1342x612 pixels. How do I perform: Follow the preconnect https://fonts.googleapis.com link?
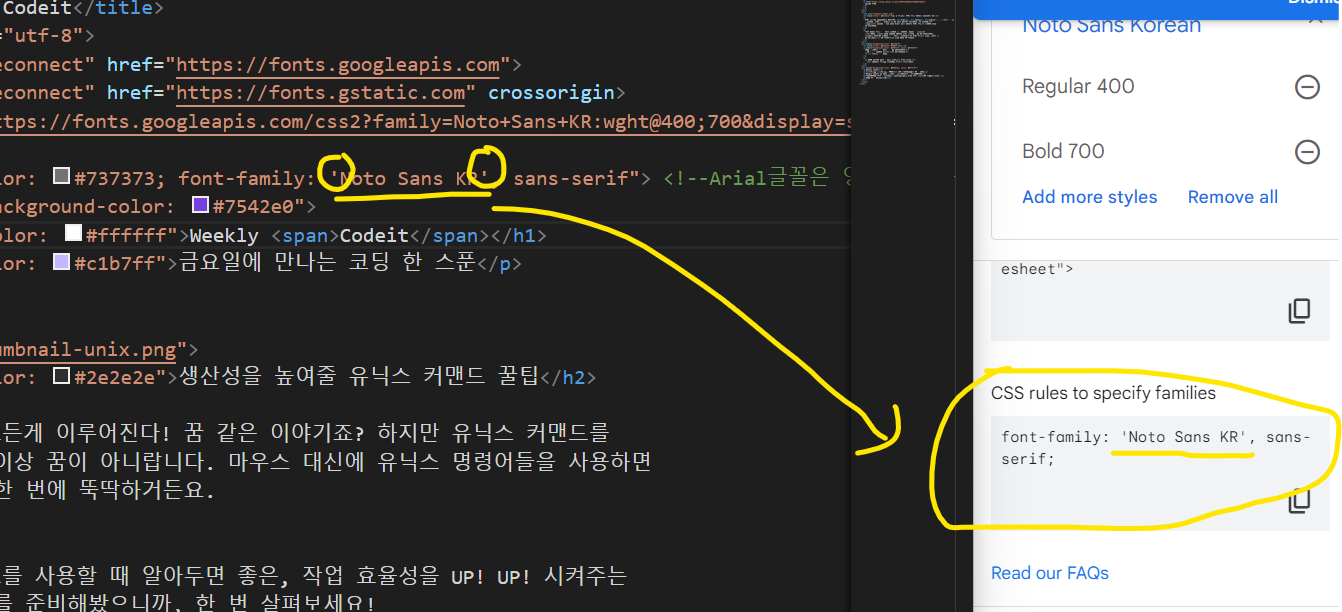(x=338, y=65)
